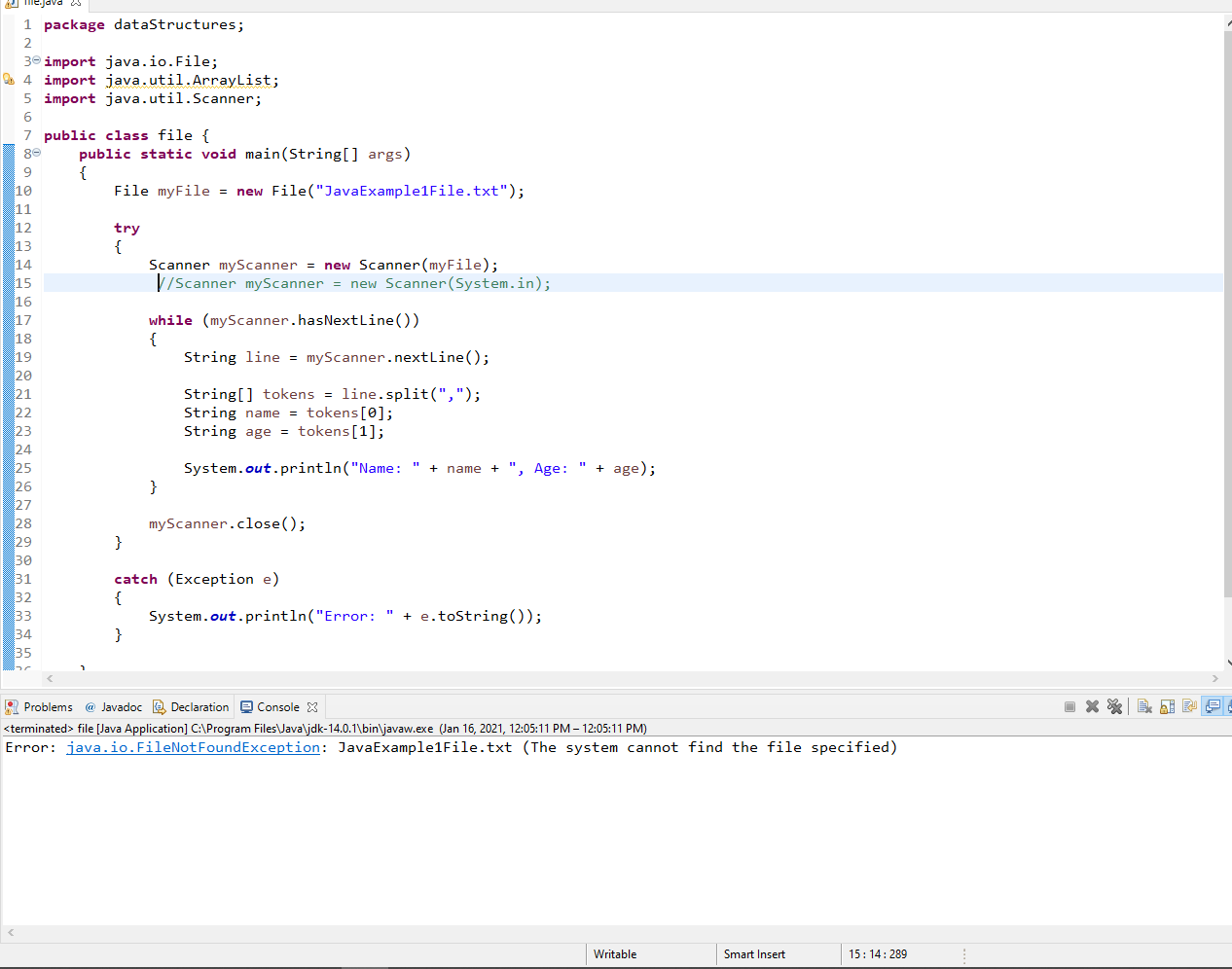
Task: Click line number 20 in the gutter
Action: coord(23,376)
